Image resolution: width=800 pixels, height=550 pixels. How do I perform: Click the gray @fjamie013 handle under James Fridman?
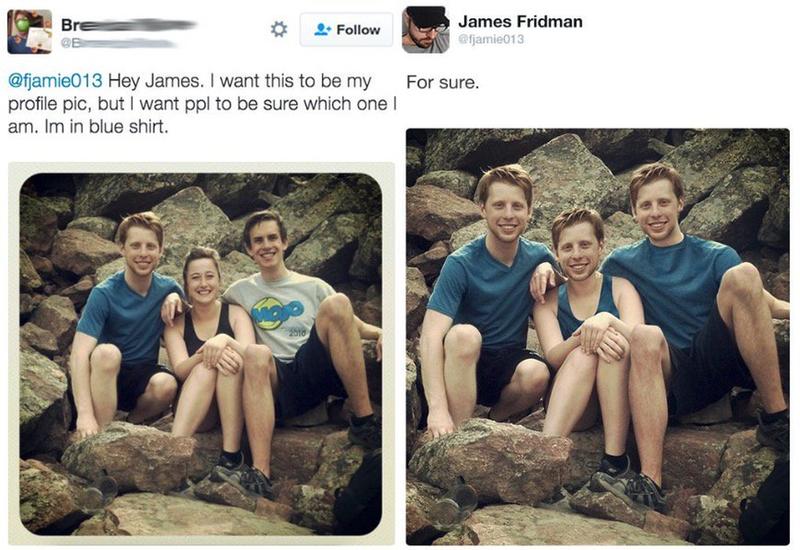point(490,39)
